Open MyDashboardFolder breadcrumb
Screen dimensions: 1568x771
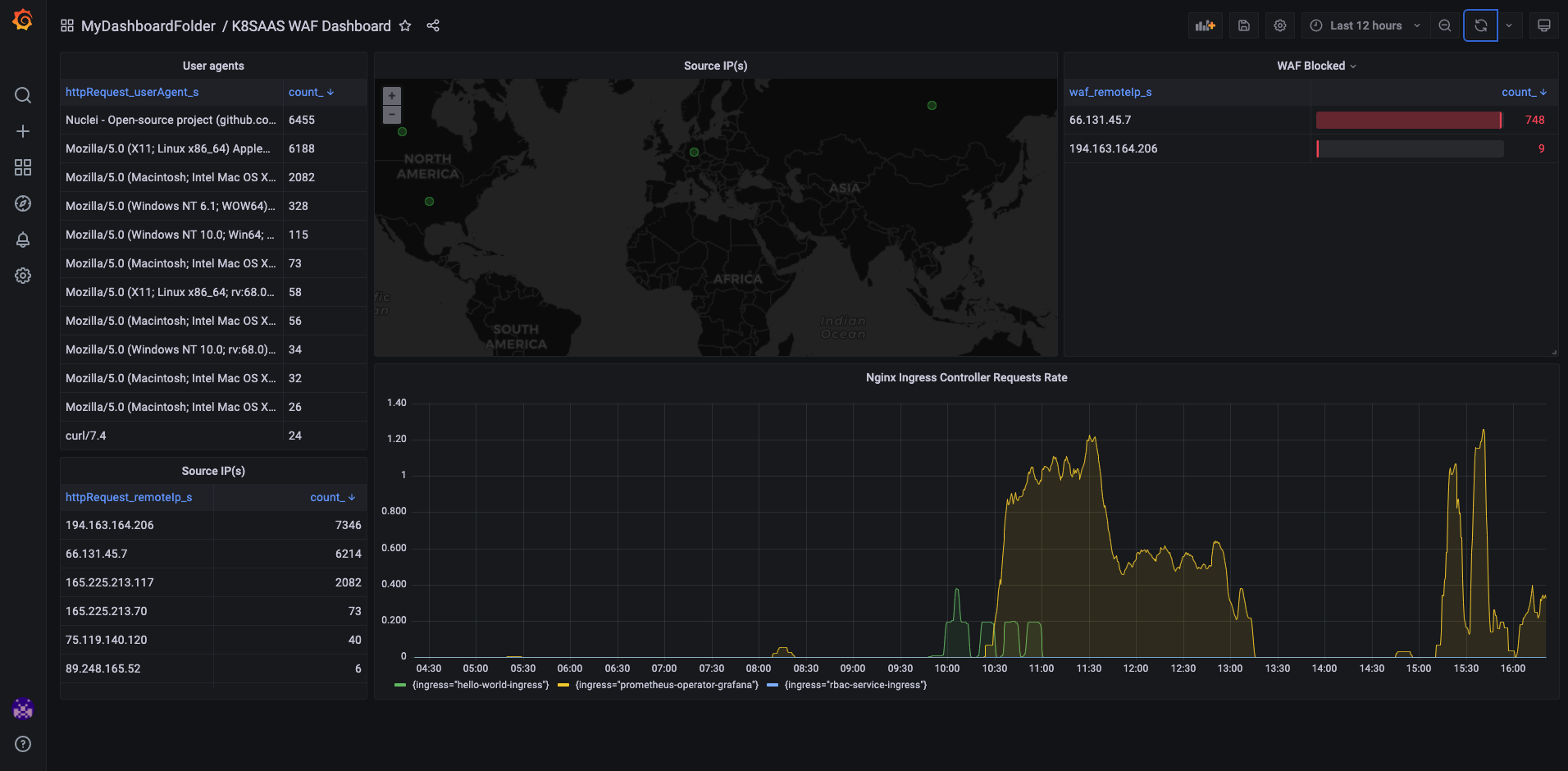click(x=148, y=26)
